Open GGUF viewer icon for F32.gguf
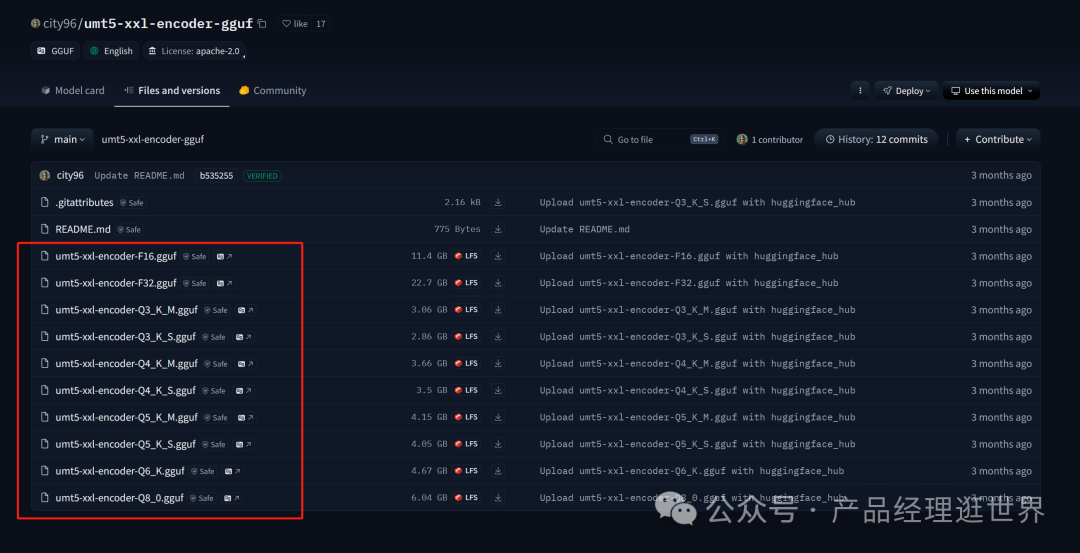The image size is (1080, 553). pos(225,283)
